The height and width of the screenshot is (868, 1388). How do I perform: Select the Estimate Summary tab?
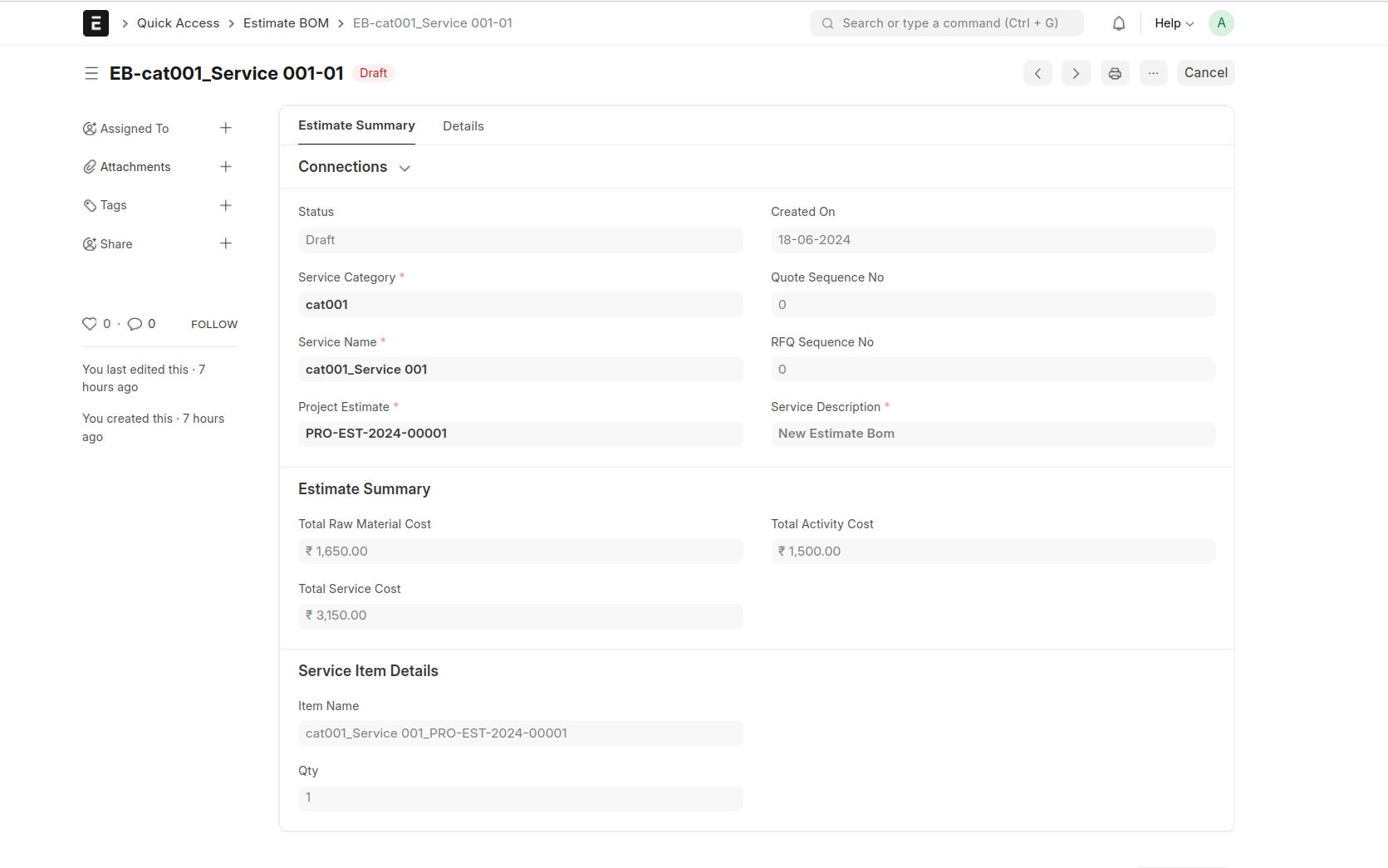[356, 125]
